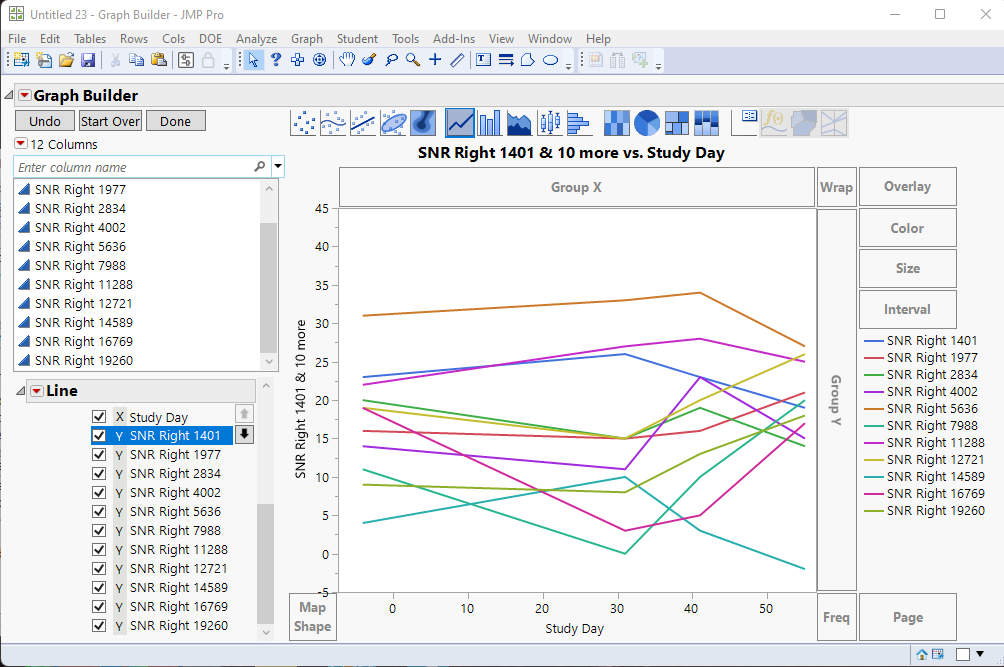Click the Save icon in toolbar

point(88,60)
